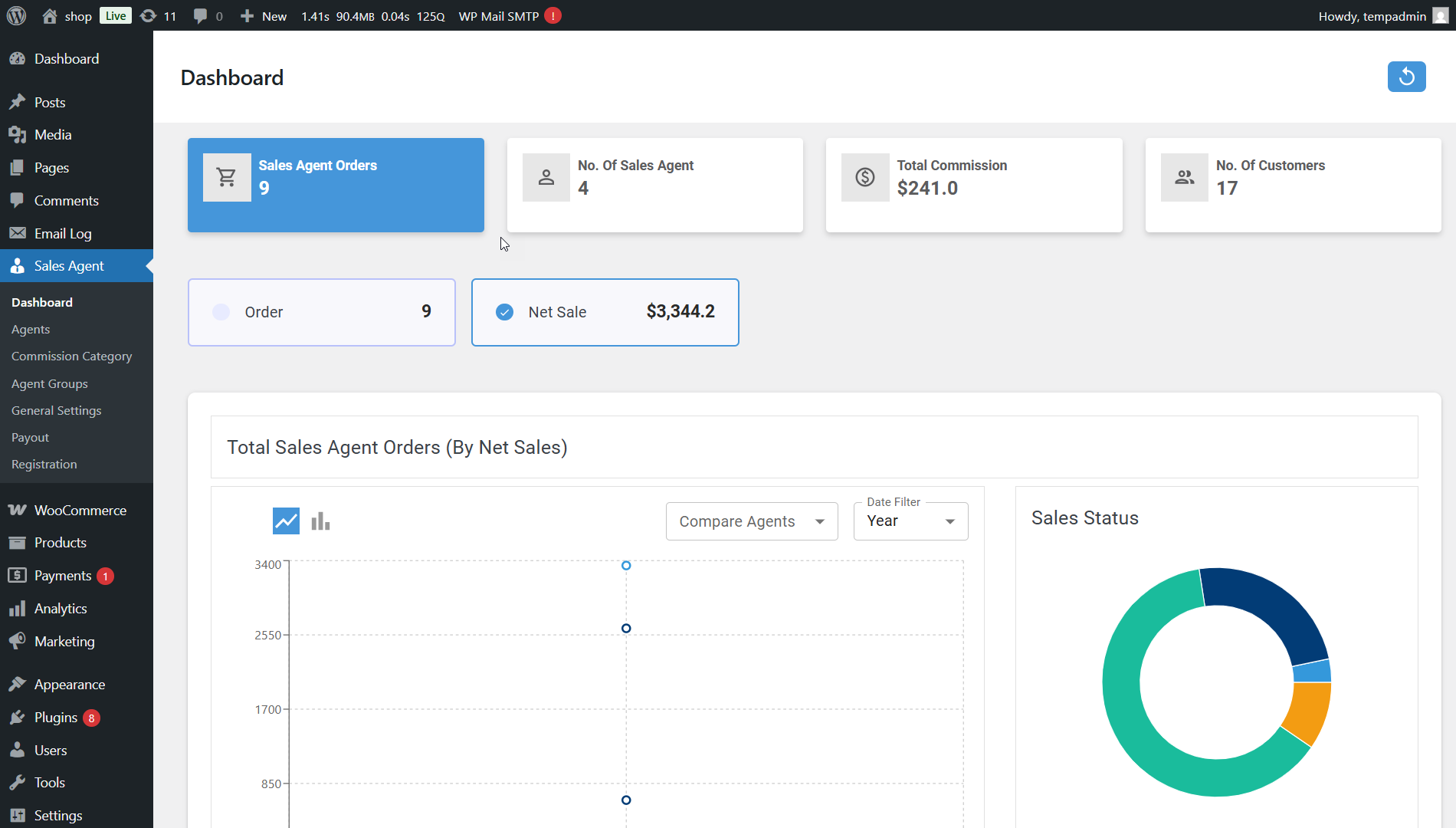This screenshot has height=828, width=1456.
Task: Click the top data point on the chart
Action: point(626,566)
